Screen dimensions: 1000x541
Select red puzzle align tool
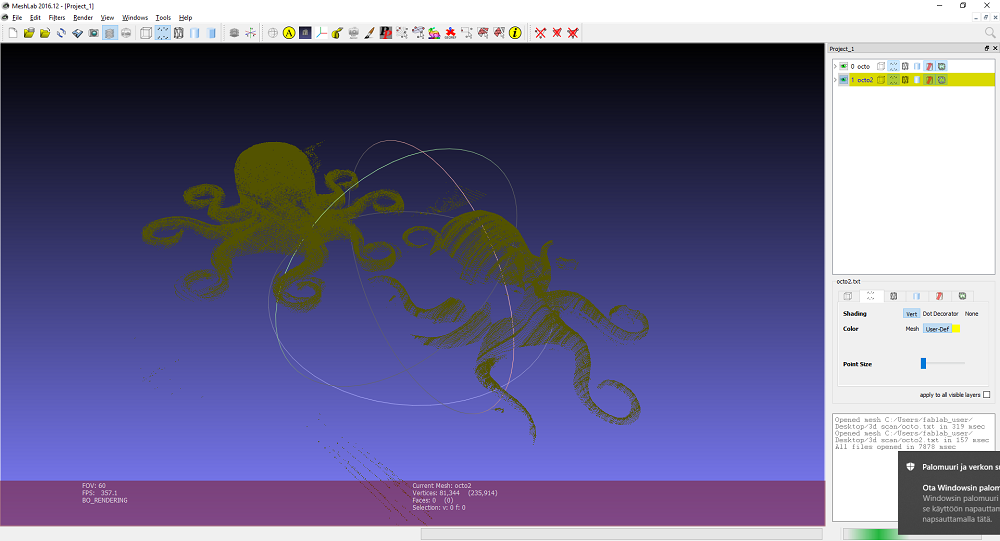point(451,33)
